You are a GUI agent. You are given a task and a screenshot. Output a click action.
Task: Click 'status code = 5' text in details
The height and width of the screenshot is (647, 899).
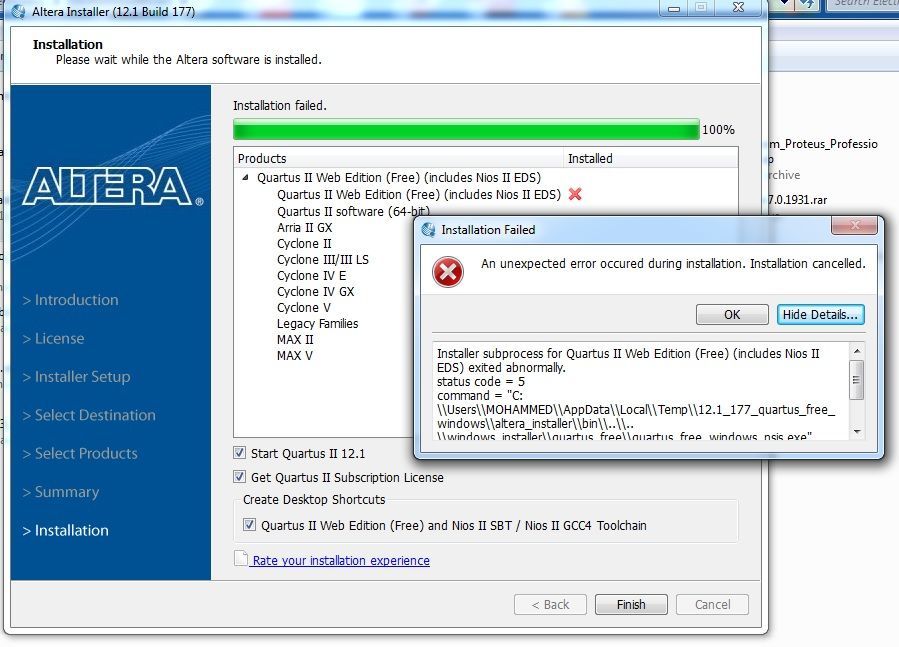(x=480, y=381)
